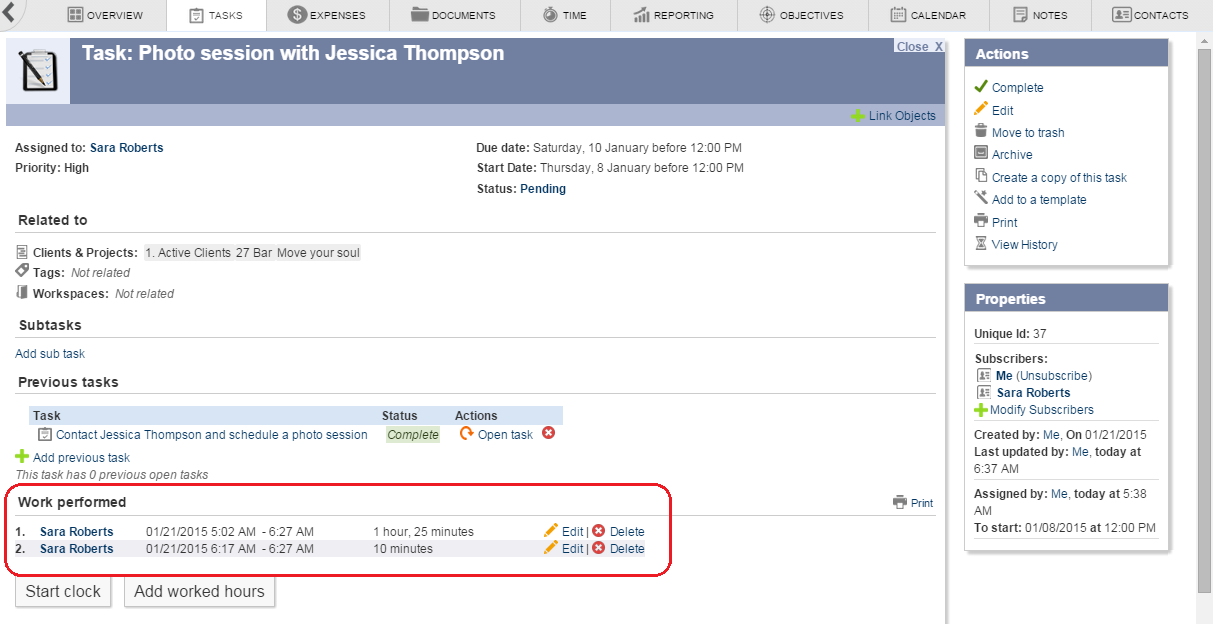Viewport: 1213px width, 624px height.
Task: Open the Reporting tab
Action: pyautogui.click(x=673, y=15)
